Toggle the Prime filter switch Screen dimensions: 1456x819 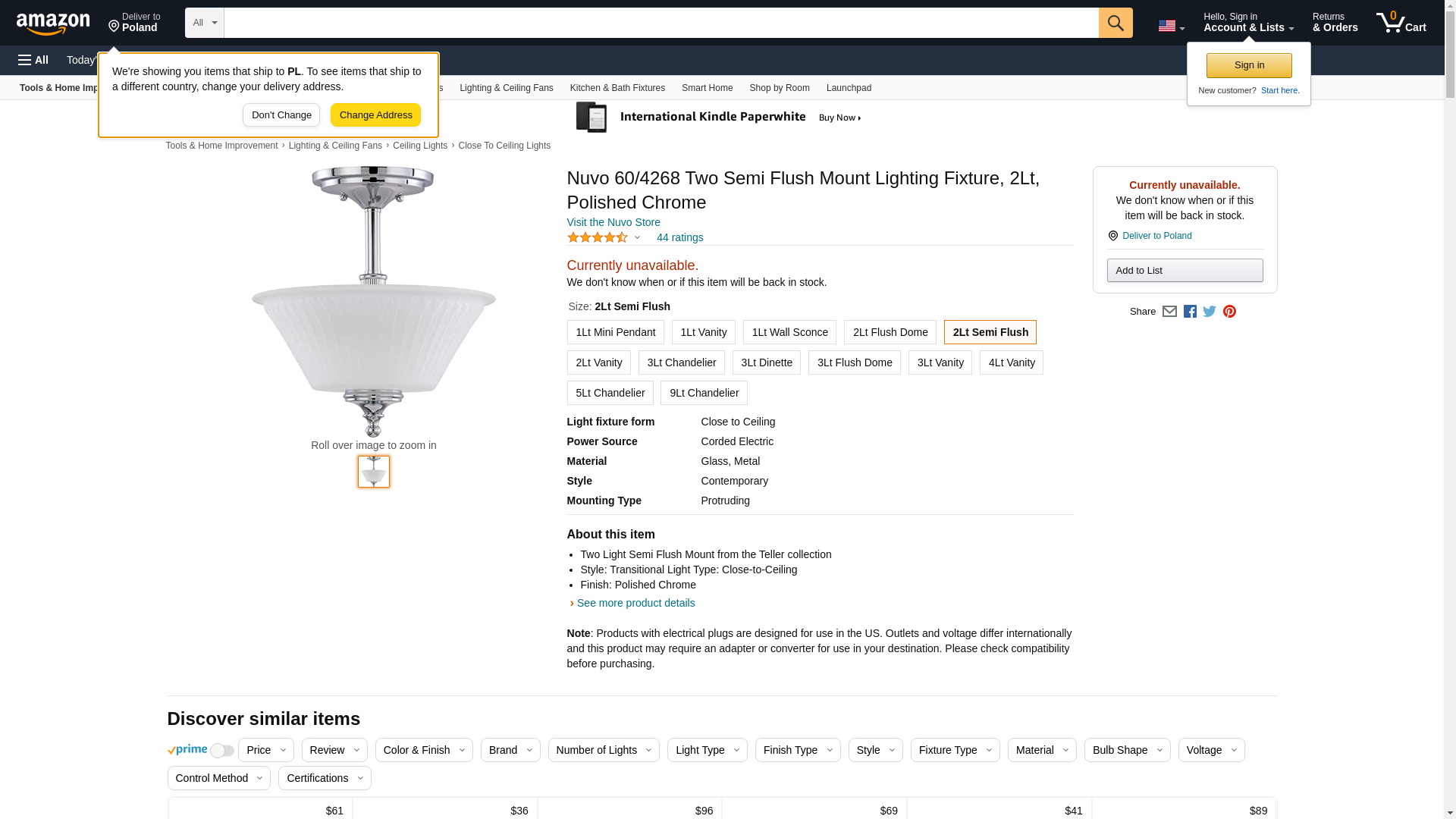click(221, 751)
